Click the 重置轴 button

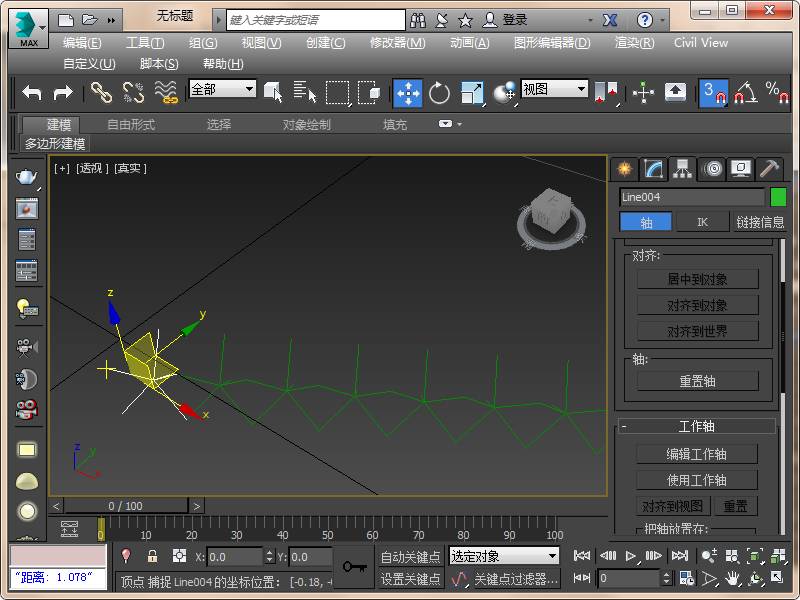(x=697, y=381)
